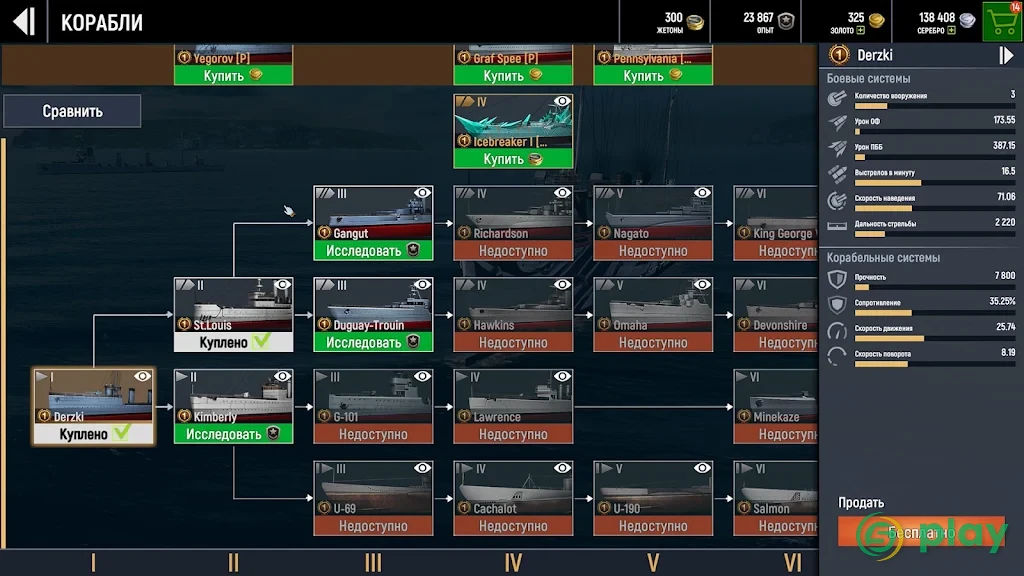Click the aiming speed icon
This screenshot has height=576, width=1024.
point(837,200)
